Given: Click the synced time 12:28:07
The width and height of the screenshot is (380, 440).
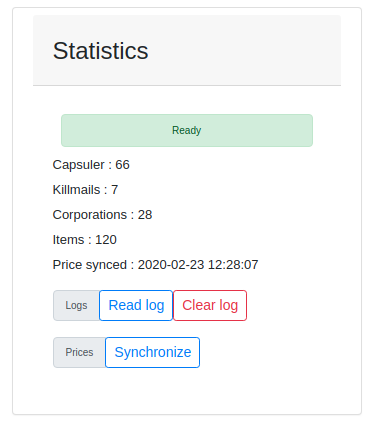Looking at the screenshot, I should tap(233, 265).
